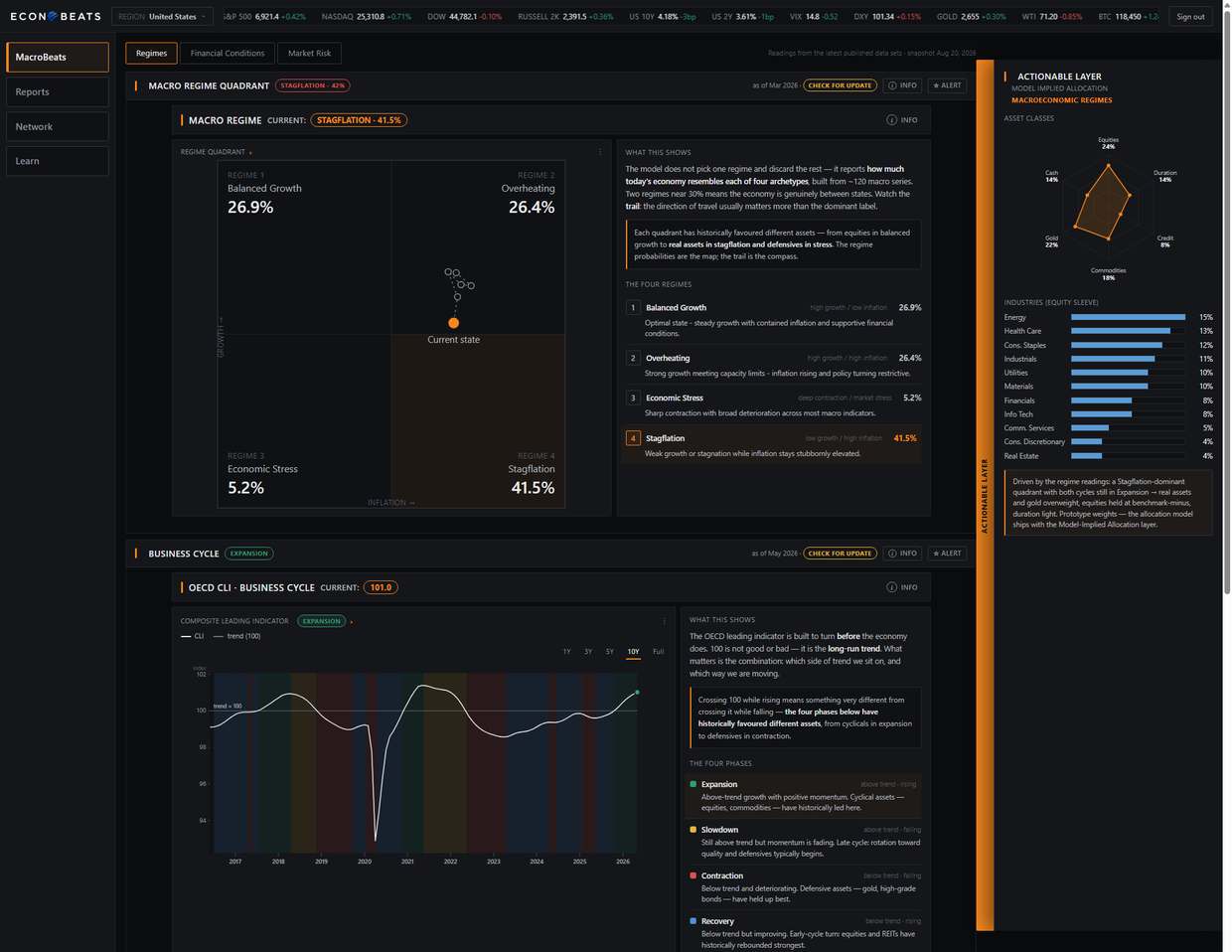Click Info button in Macro Regime Quadrant header
This screenshot has height=952, width=1232.
(903, 85)
